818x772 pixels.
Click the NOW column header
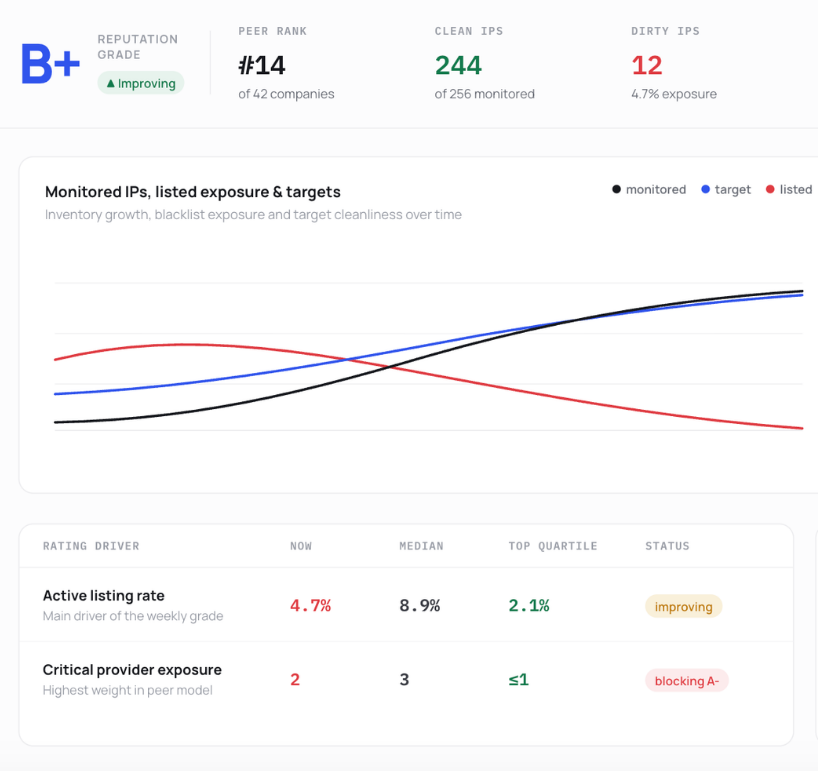301,546
